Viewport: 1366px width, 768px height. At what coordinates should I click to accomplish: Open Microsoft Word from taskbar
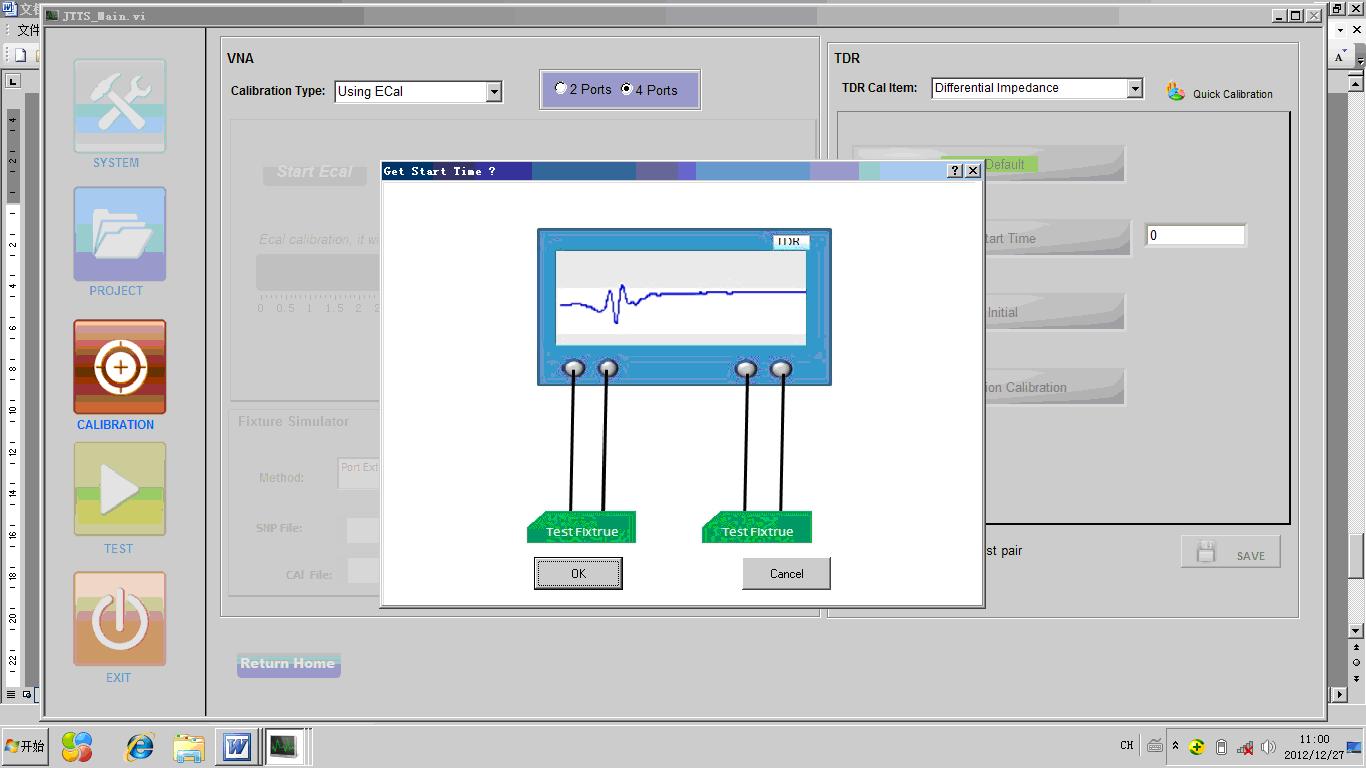237,747
